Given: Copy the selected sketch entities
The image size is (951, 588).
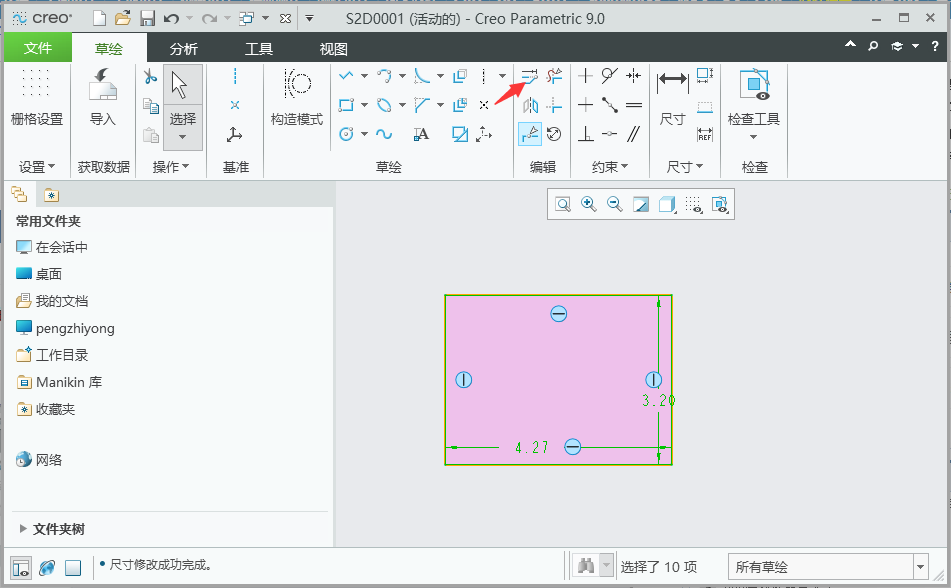Looking at the screenshot, I should (150, 106).
